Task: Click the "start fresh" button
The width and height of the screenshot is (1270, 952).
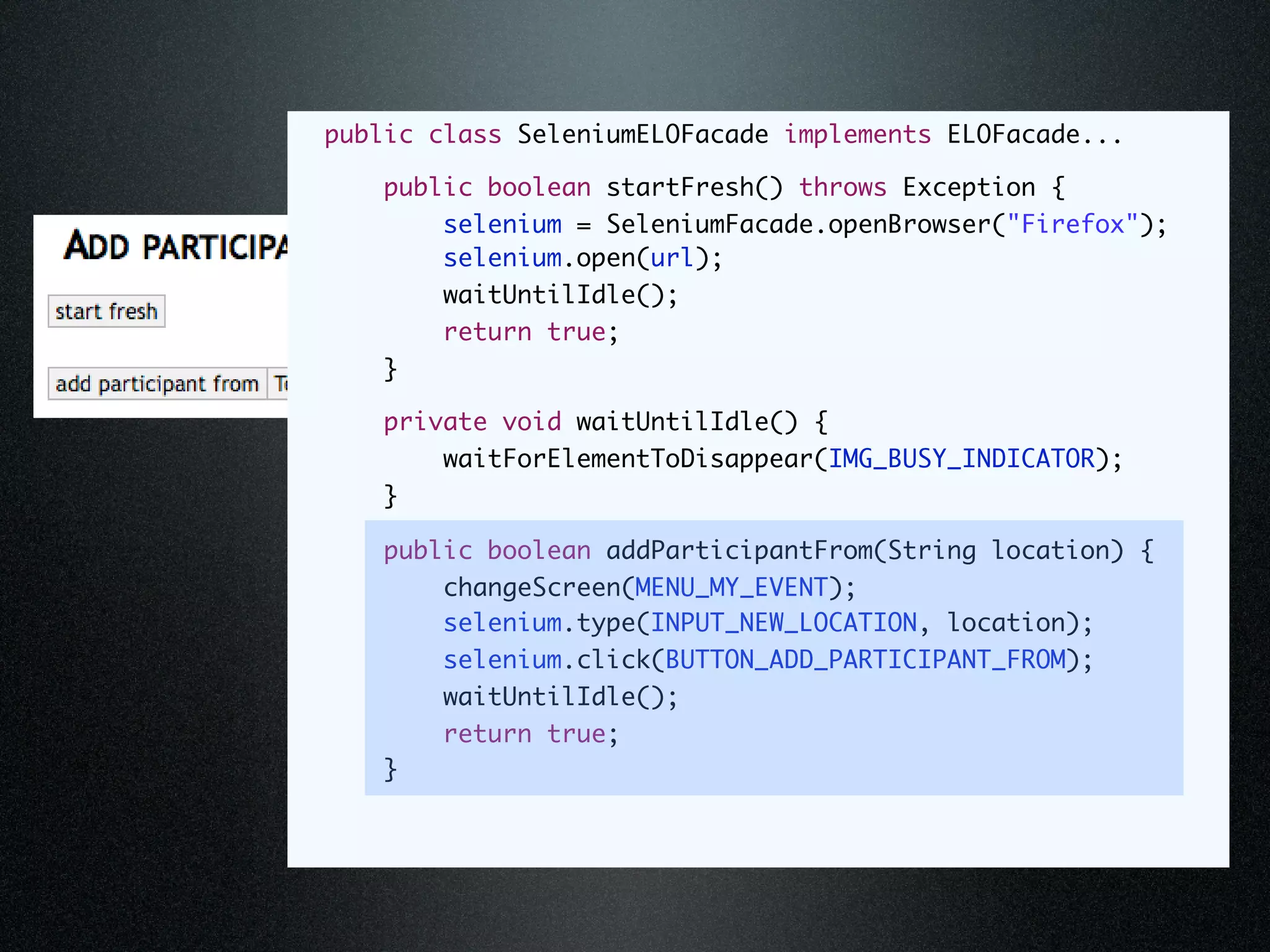Action: point(107,311)
